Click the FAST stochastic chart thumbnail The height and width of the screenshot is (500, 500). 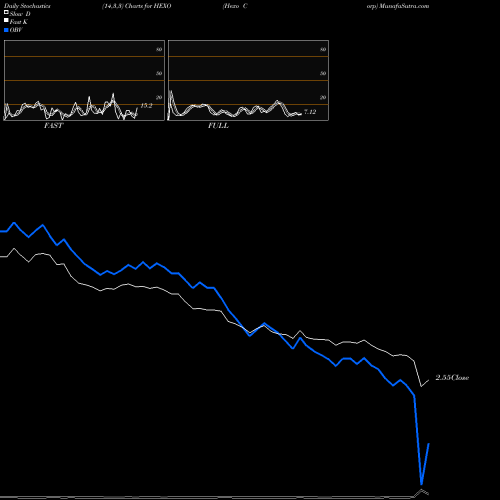pyautogui.click(x=84, y=80)
